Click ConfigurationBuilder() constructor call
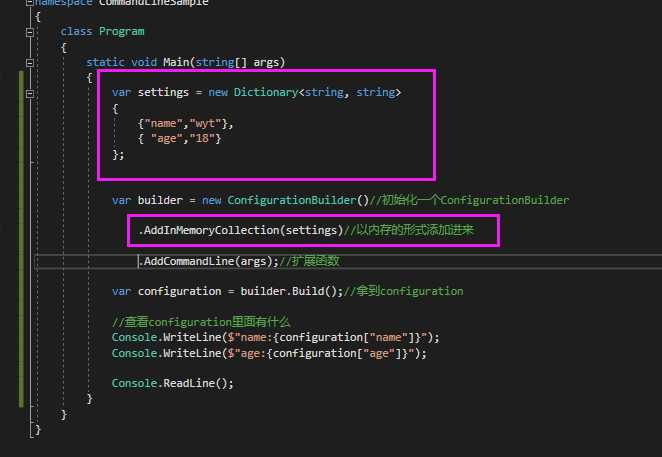Viewport: 662px width, 457px height. 298,200
